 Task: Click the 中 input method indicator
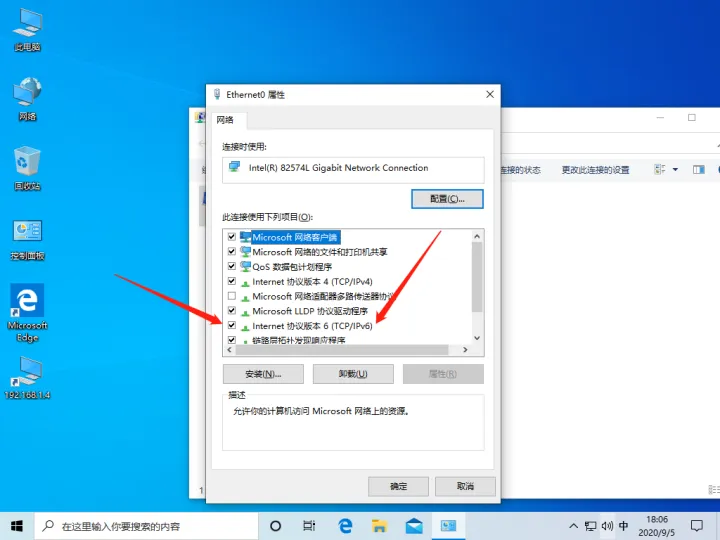(623, 526)
